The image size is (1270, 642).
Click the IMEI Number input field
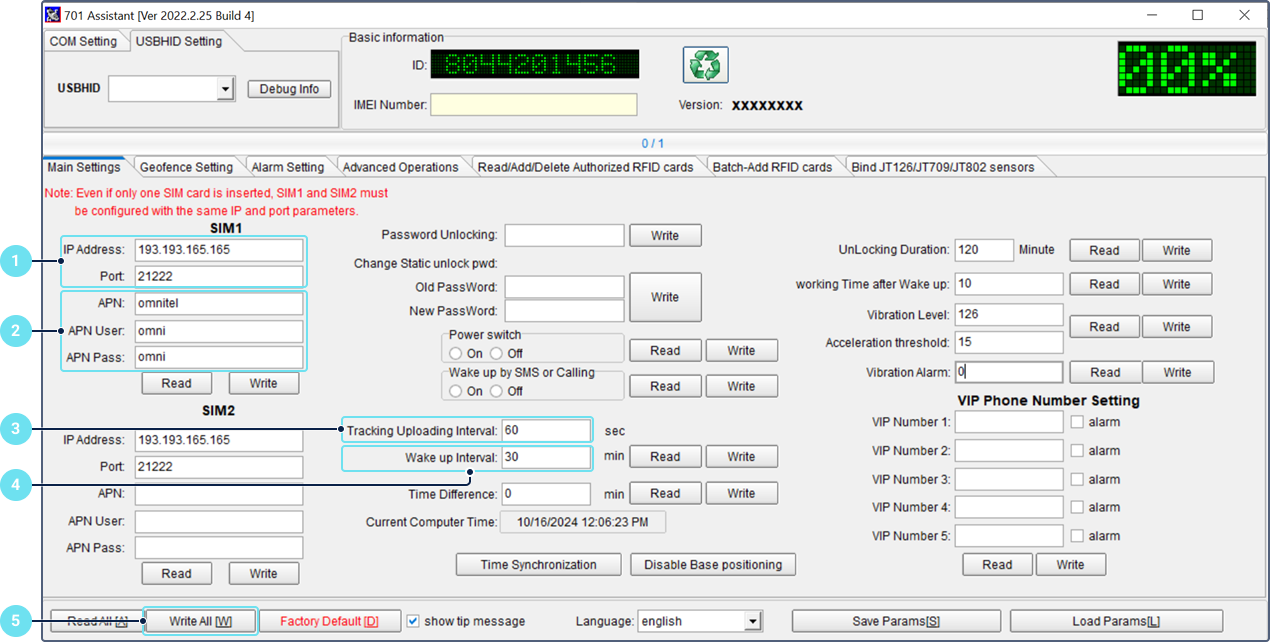pos(533,105)
